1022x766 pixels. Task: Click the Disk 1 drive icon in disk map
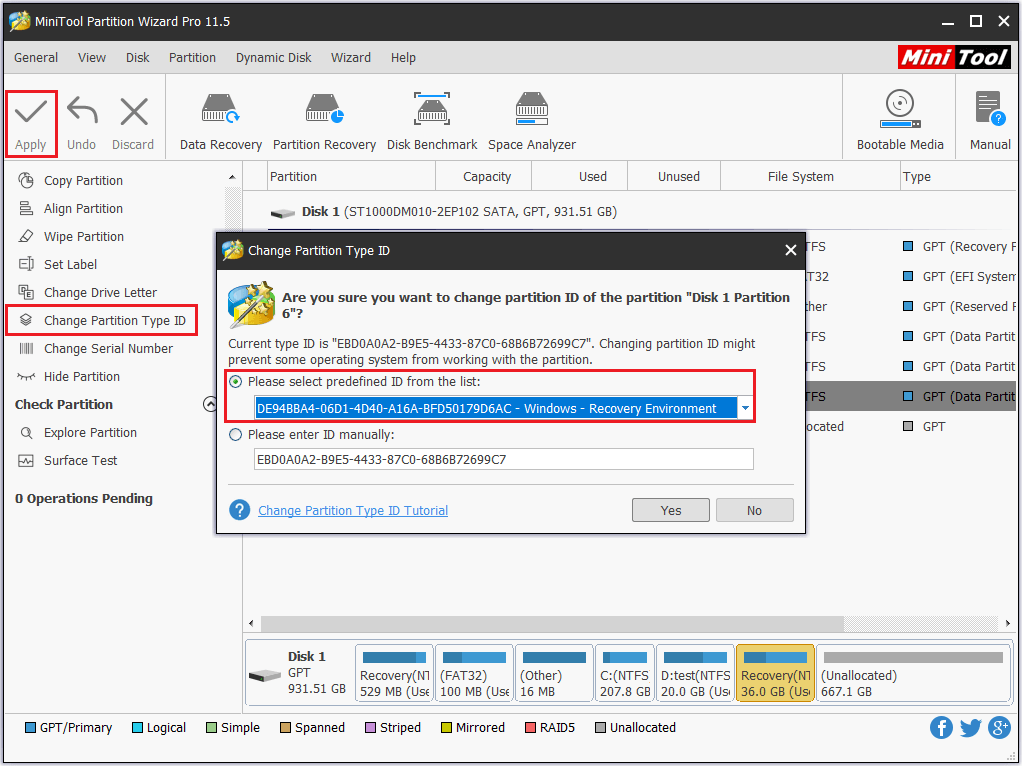tap(265, 675)
